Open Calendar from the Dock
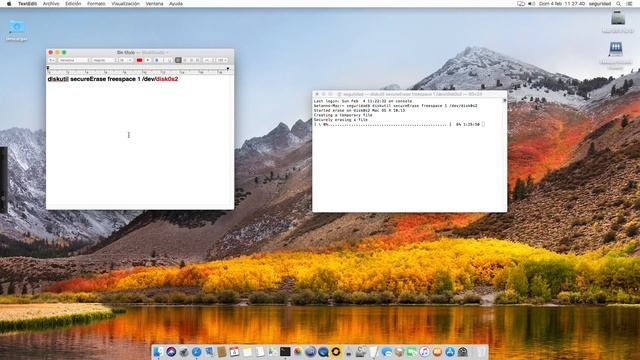 [x=234, y=351]
